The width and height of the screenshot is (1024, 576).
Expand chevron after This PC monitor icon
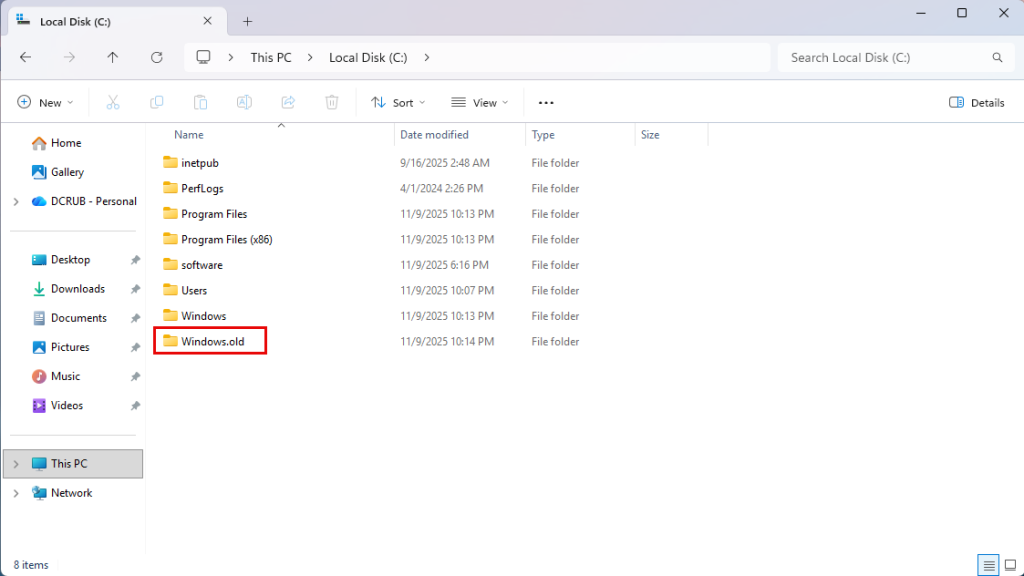231,57
